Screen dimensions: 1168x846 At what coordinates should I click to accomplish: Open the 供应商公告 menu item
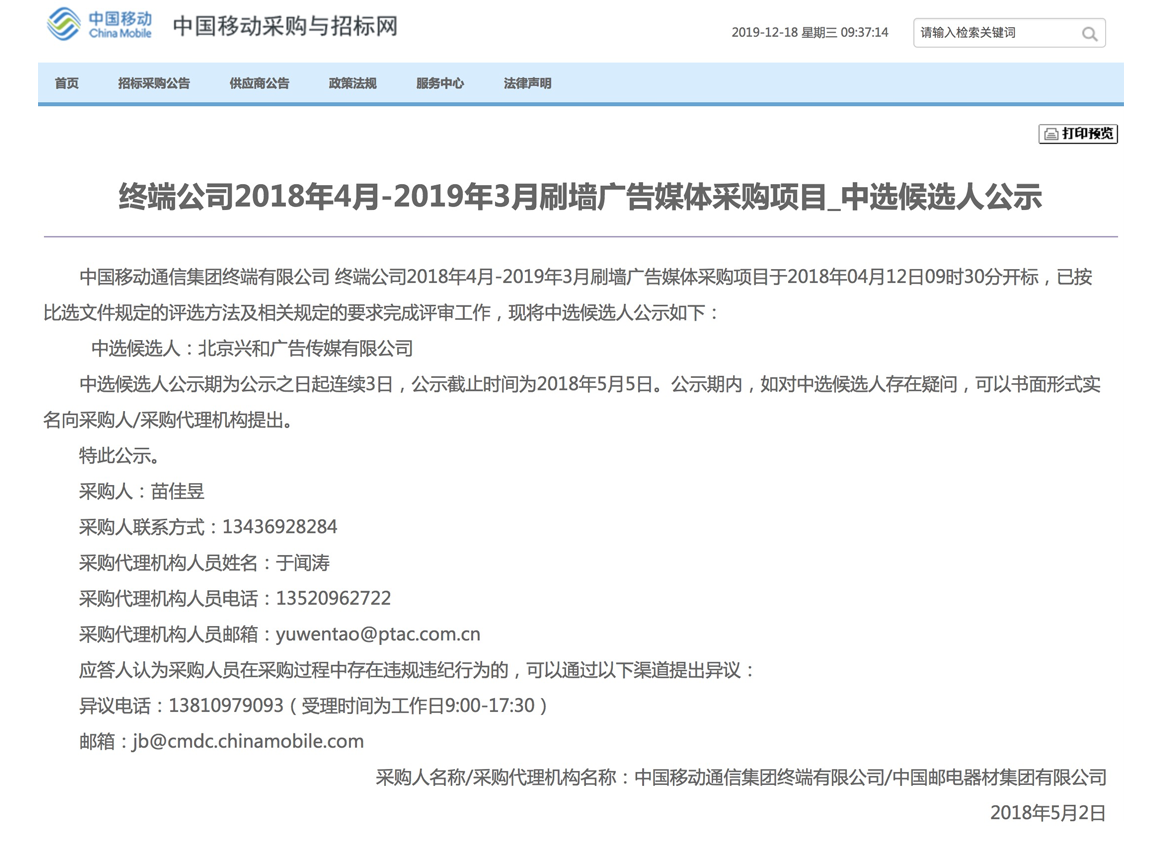259,83
